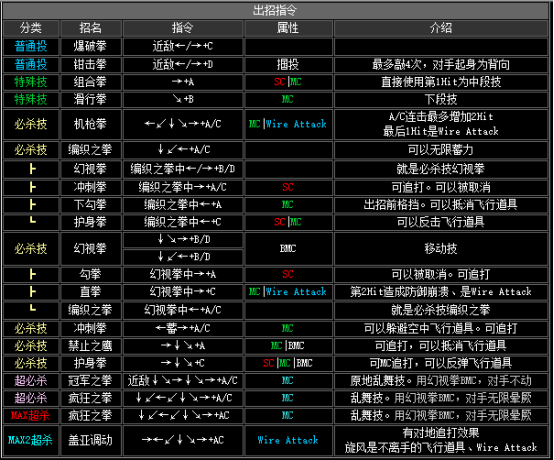
Task: Click description A/C连击最多增加2Hit
Action: point(441,117)
